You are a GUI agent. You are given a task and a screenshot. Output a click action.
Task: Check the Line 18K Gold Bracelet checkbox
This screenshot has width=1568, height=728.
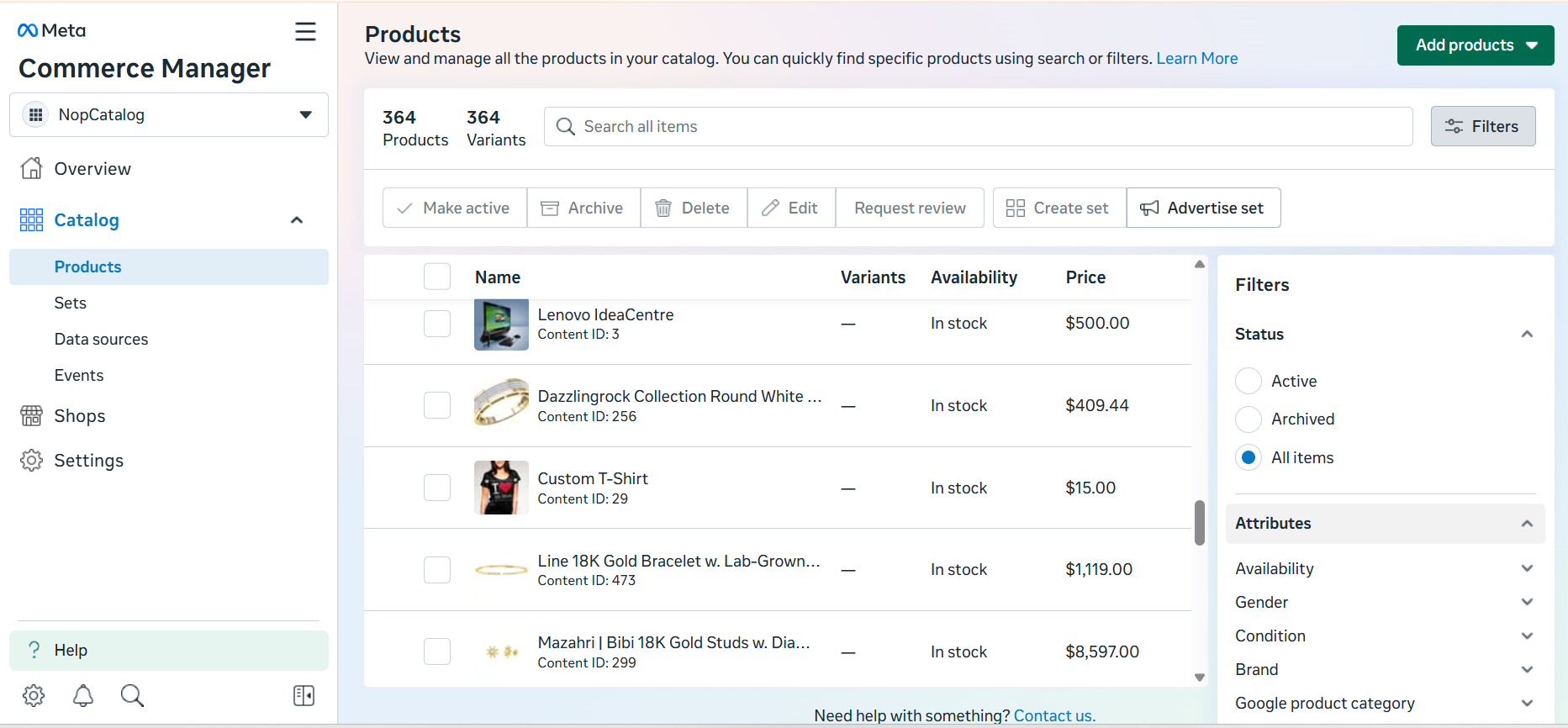tap(437, 570)
